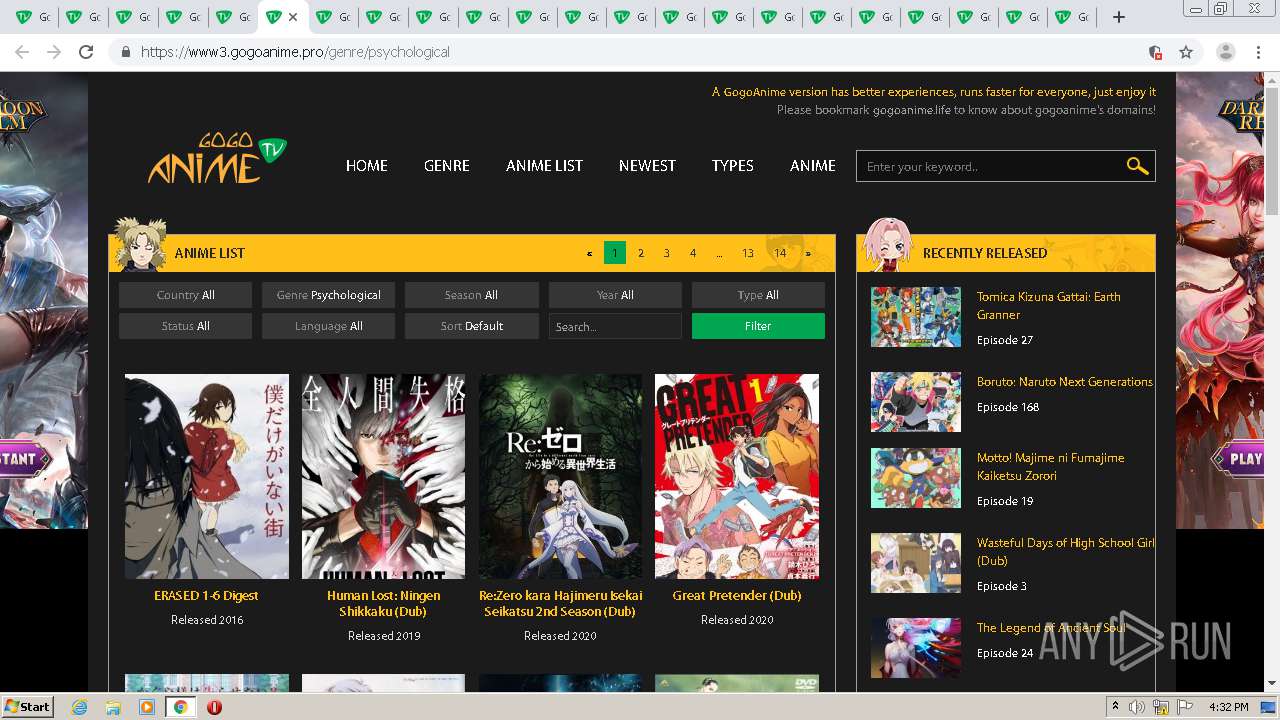The height and width of the screenshot is (720, 1280).
Task: Go to page 3 of anime list
Action: click(x=667, y=253)
